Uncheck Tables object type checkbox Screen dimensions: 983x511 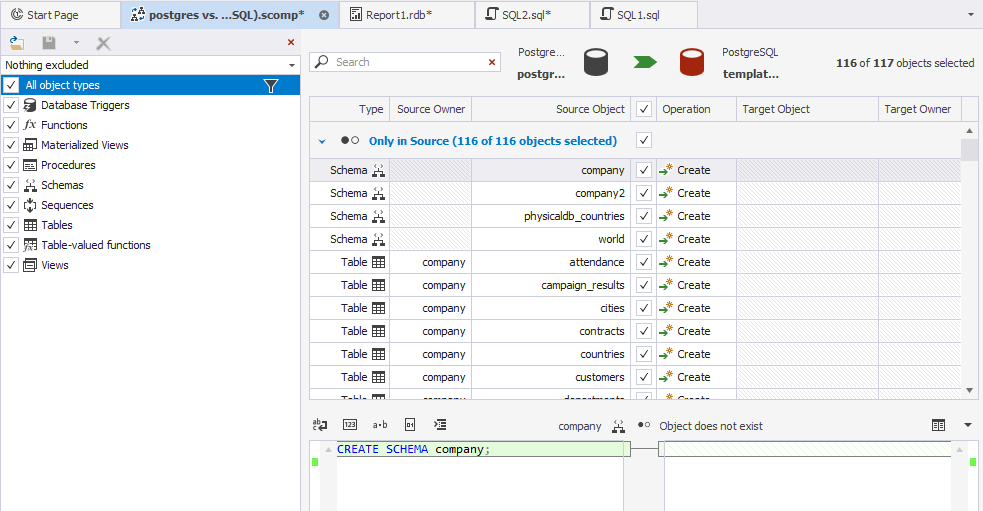11,225
